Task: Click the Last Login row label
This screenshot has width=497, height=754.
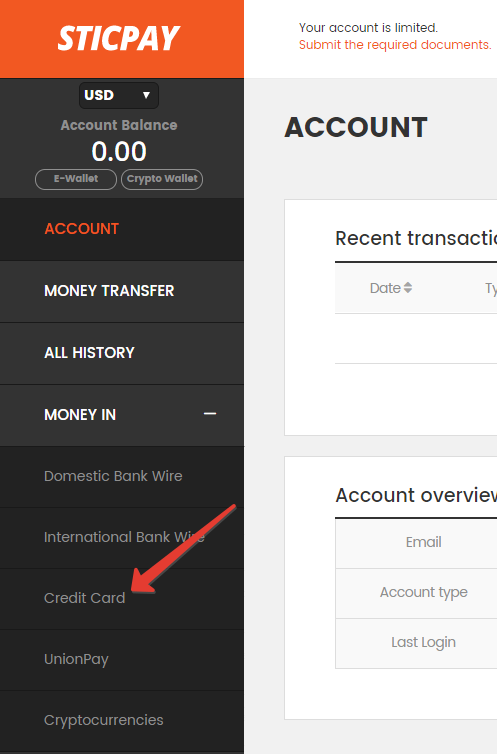Action: (x=423, y=642)
